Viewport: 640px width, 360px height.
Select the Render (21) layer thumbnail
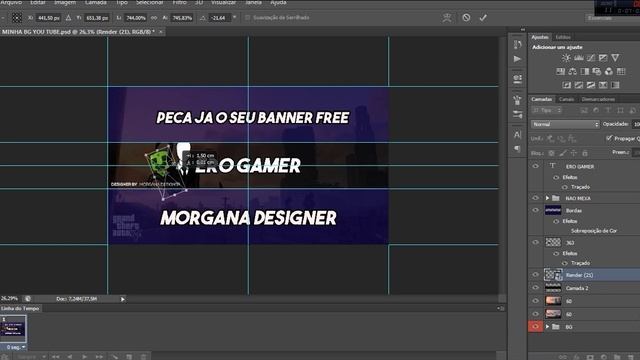click(553, 275)
